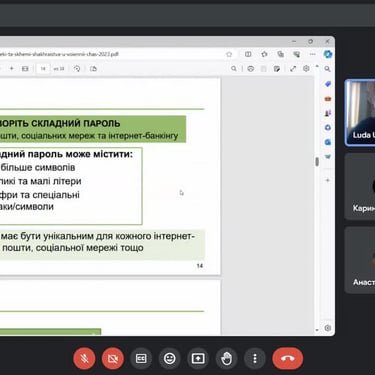Open the Favorites list in browser toolbar
Viewport: 375px width, 375px height.
click(264, 54)
